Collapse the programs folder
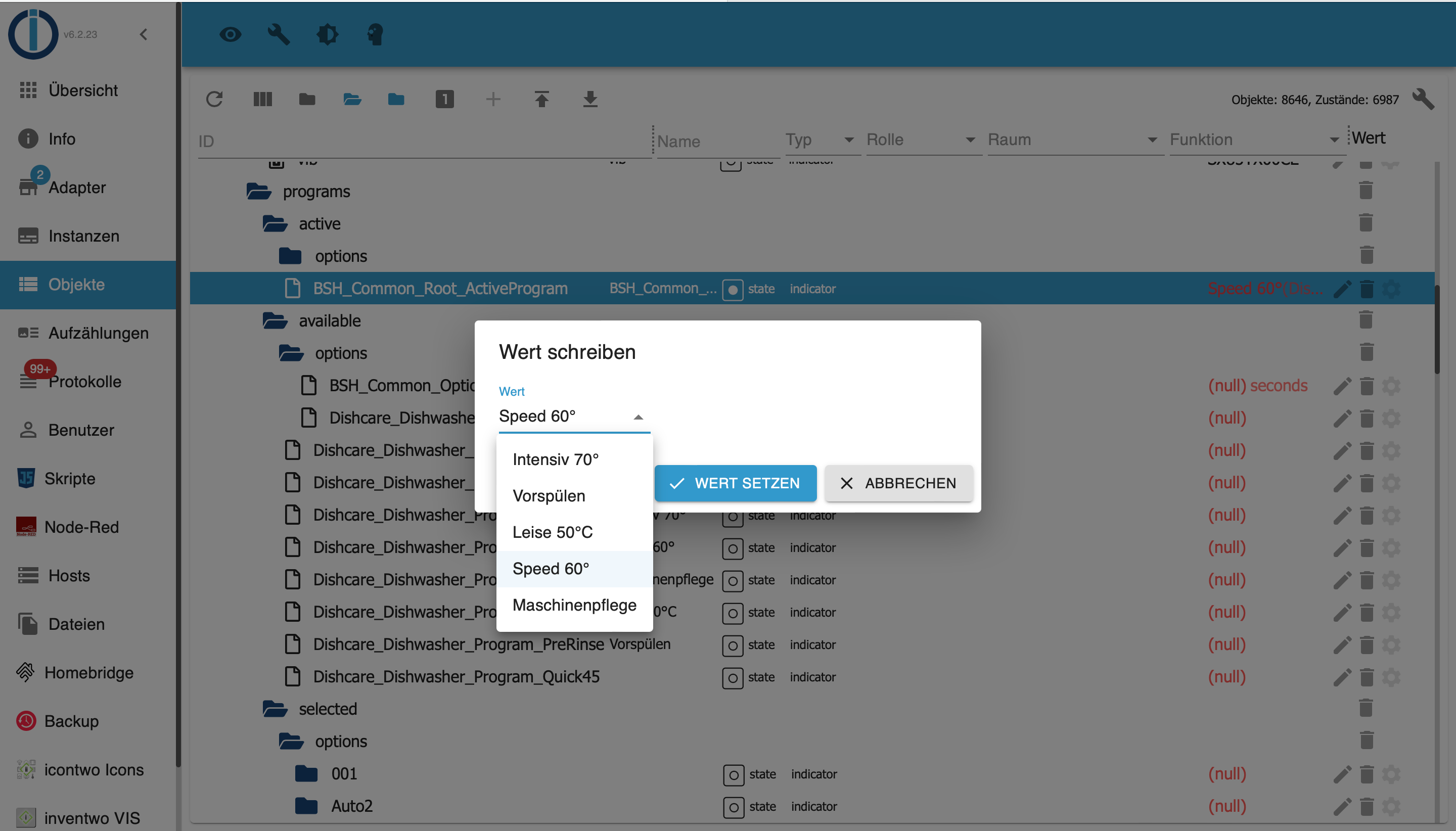 pos(258,192)
